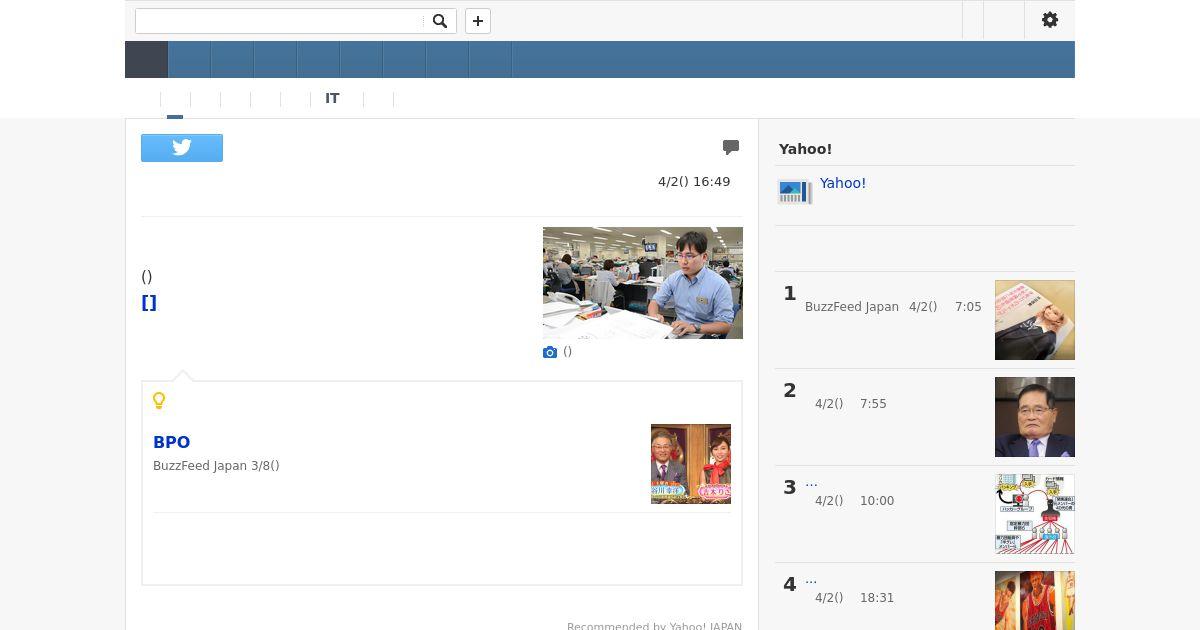Click the "10:00" time in ranking 3
This screenshot has width=1200, height=630.
point(877,501)
